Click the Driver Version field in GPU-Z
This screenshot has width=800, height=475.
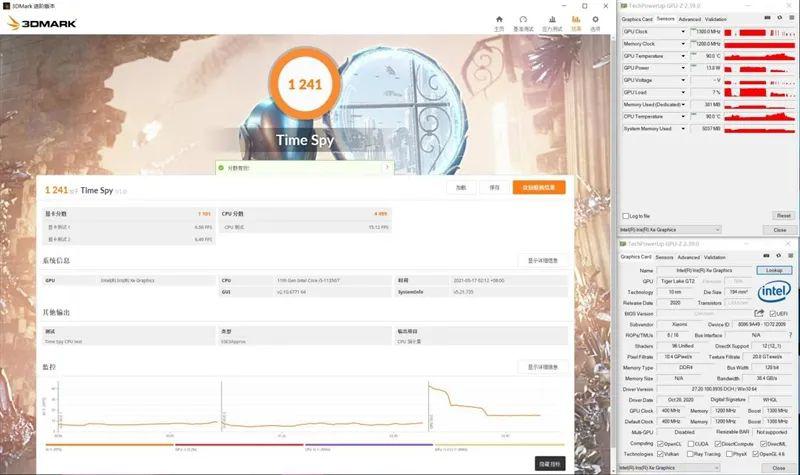pyautogui.click(x=724, y=389)
